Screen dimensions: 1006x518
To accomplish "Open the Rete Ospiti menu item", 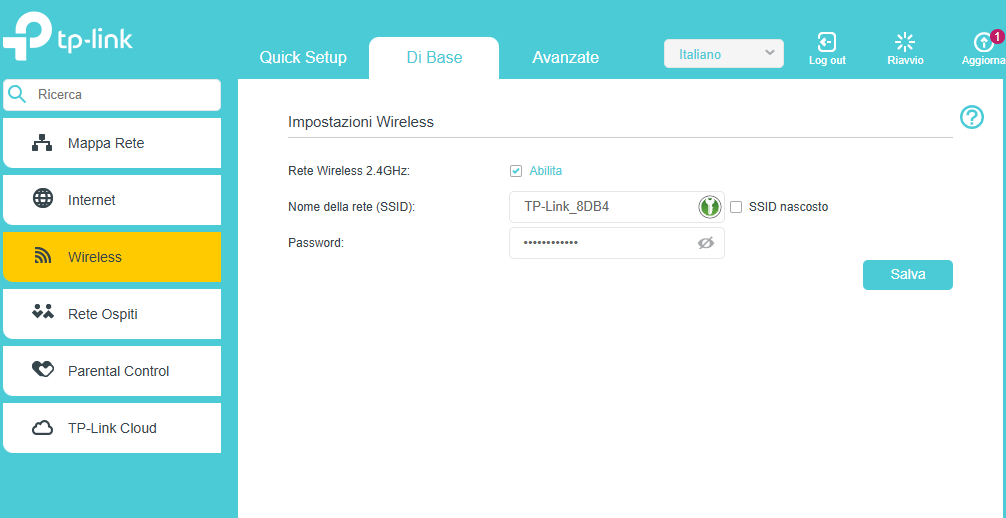I will (112, 314).
